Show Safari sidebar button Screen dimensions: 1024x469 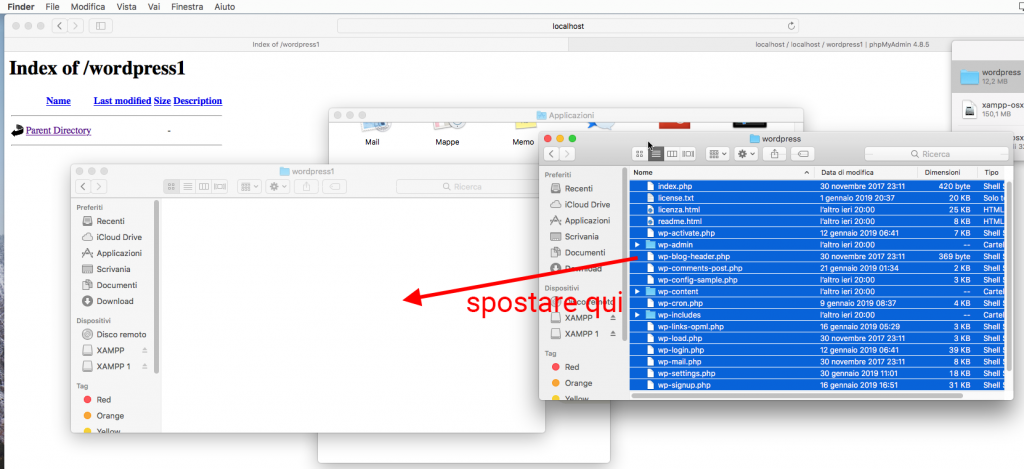[x=101, y=26]
